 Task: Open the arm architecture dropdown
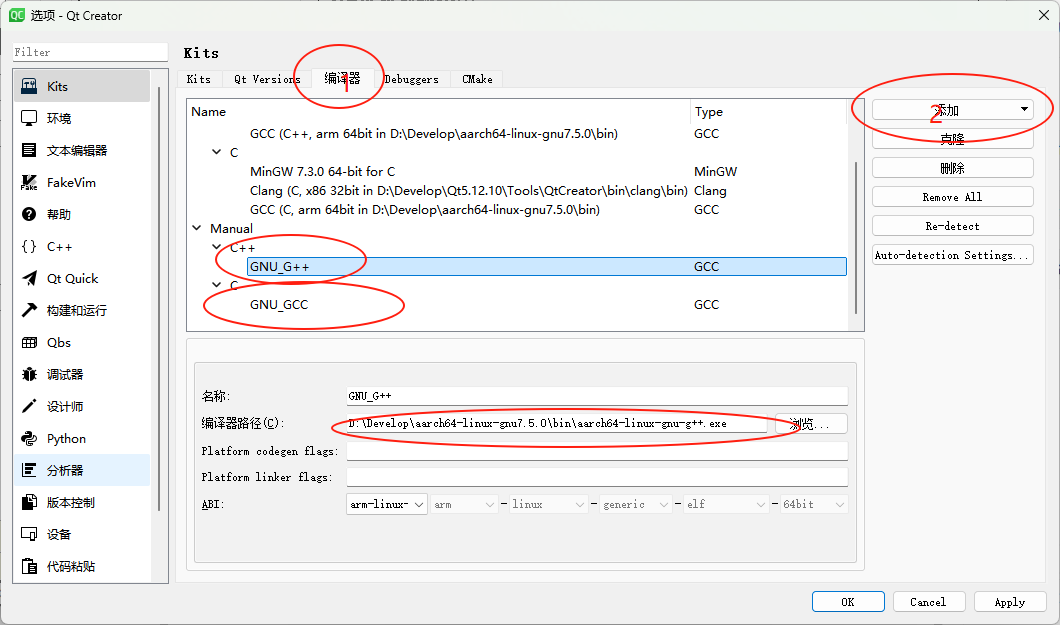(x=464, y=504)
